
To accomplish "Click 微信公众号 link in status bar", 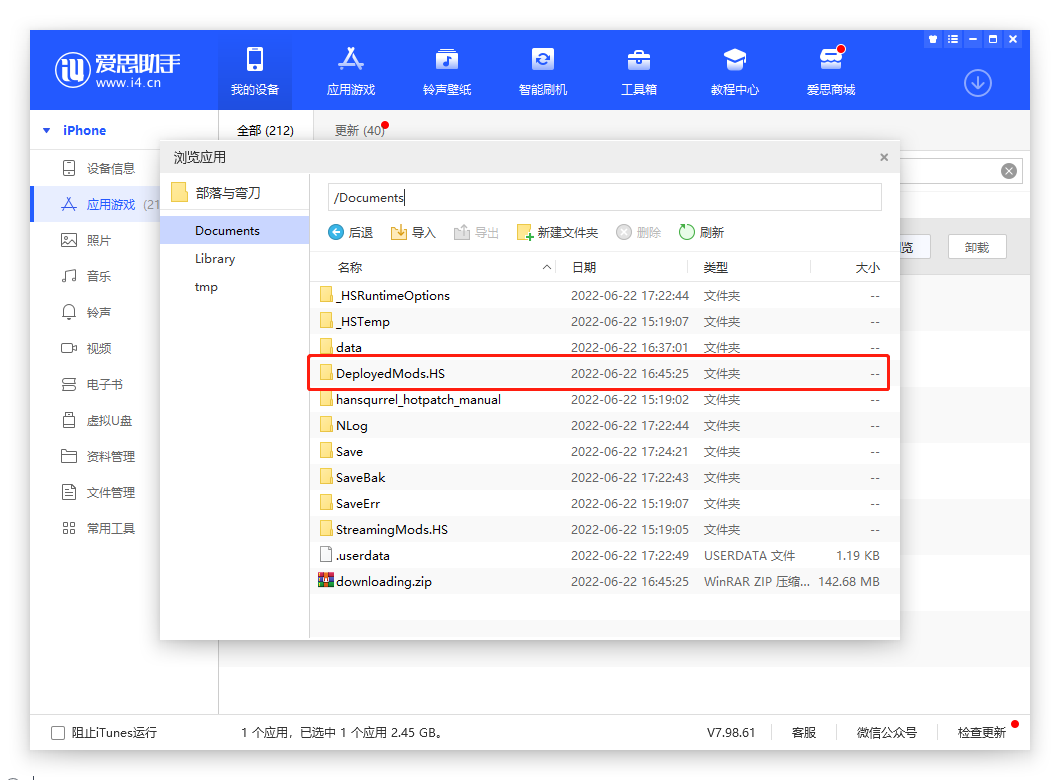I will point(887,733).
